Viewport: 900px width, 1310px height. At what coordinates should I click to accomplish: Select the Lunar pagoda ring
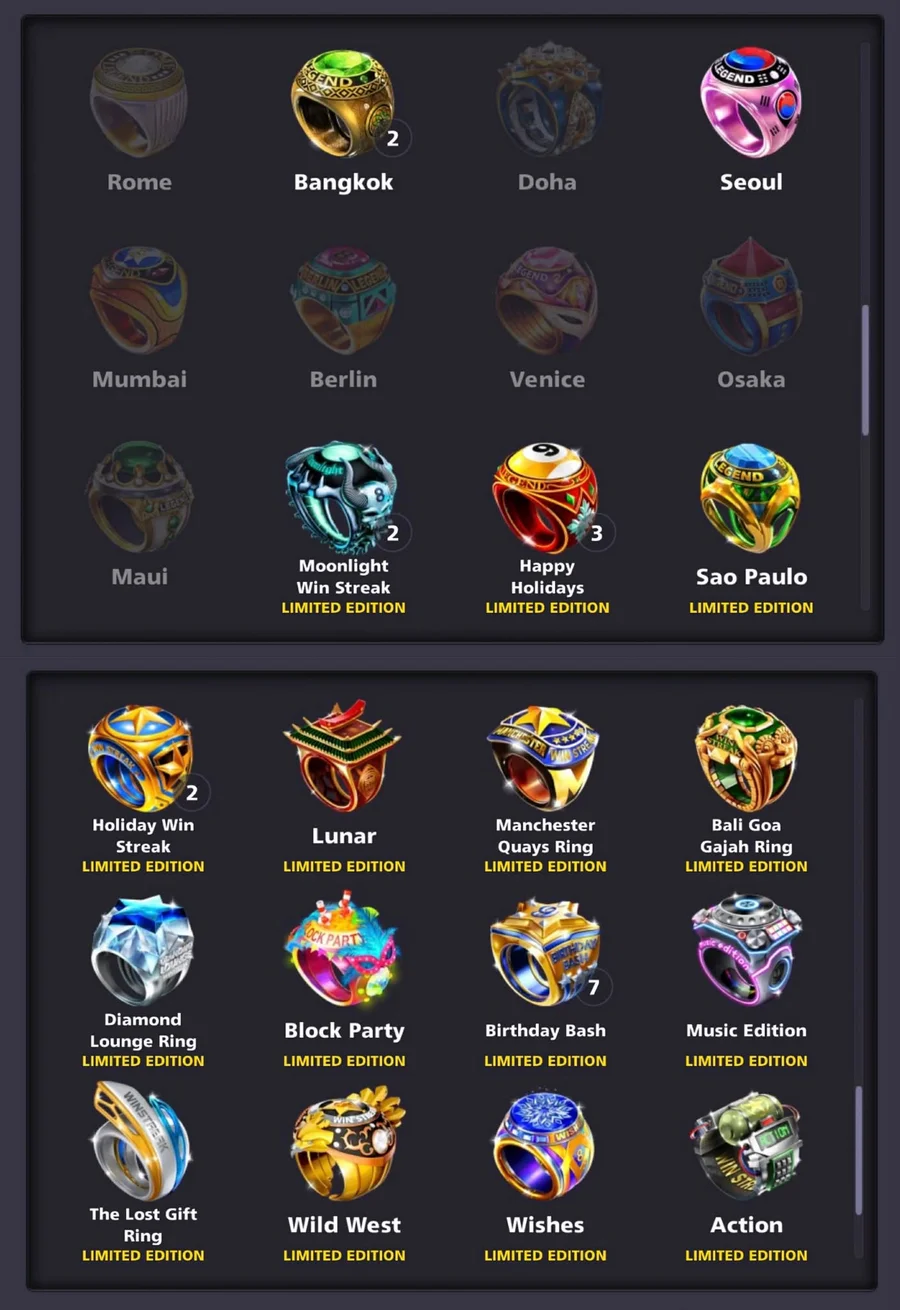pos(343,757)
